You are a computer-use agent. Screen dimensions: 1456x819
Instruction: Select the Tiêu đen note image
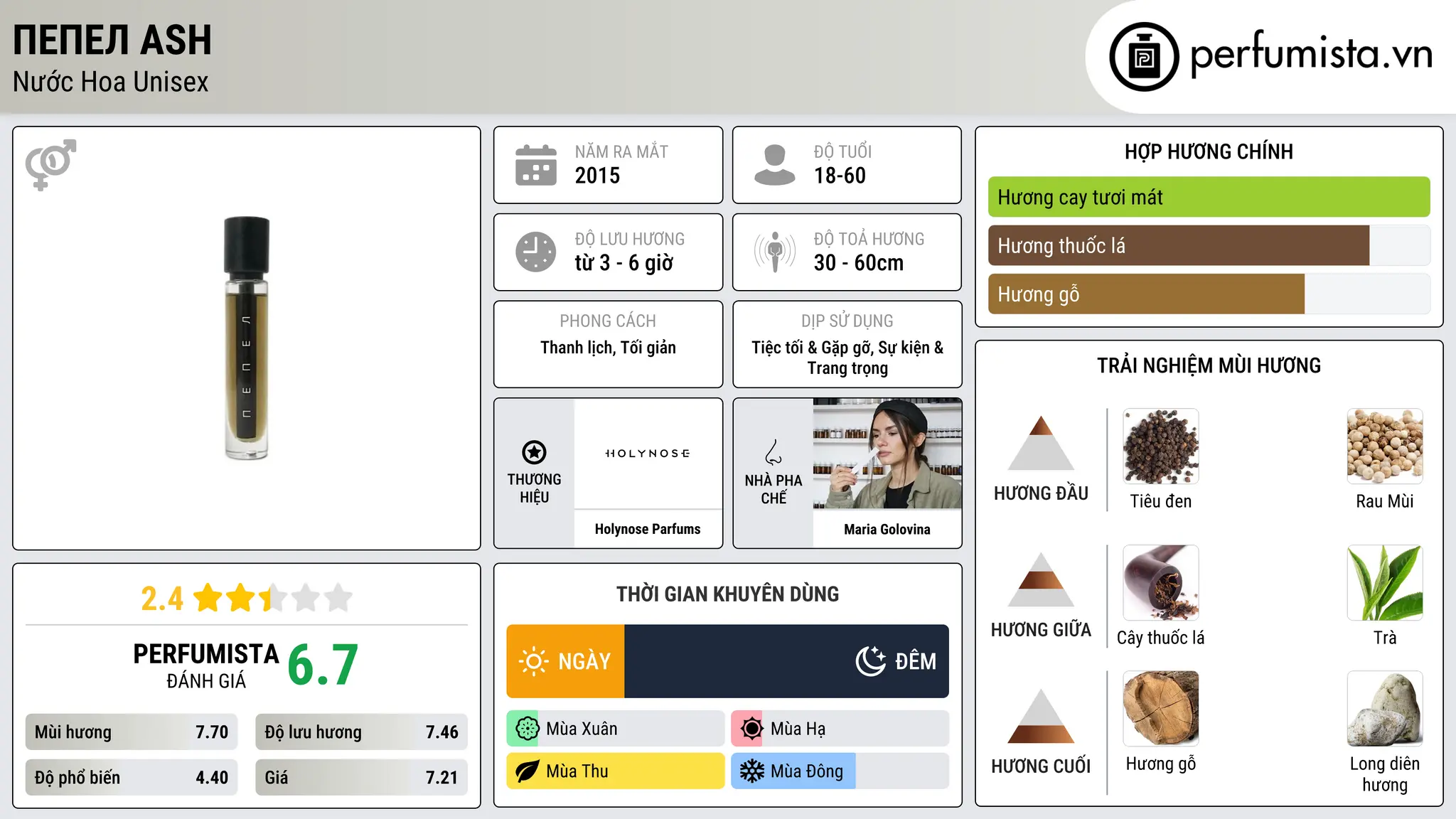click(1161, 446)
